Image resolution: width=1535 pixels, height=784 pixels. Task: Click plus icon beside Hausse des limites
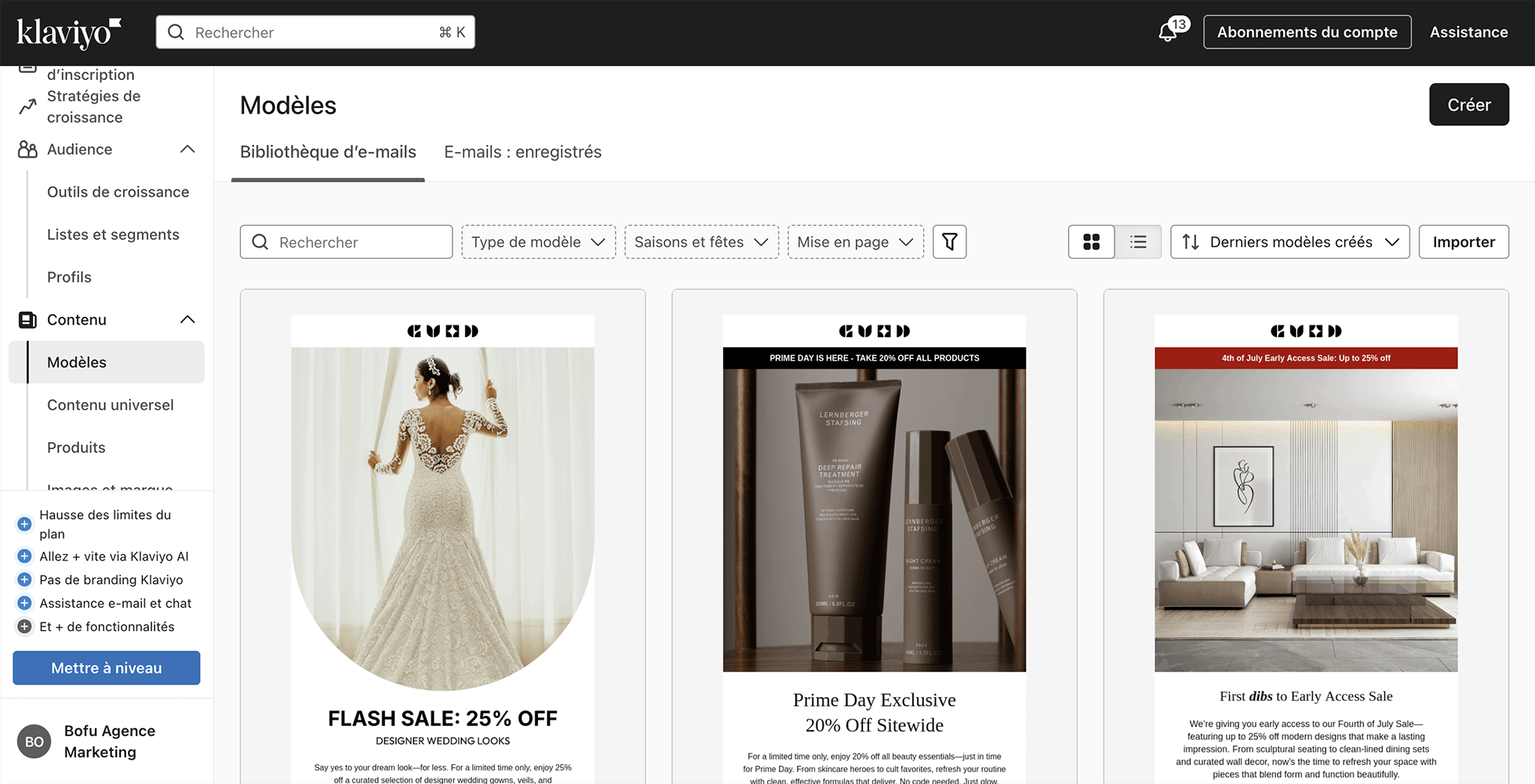point(24,524)
